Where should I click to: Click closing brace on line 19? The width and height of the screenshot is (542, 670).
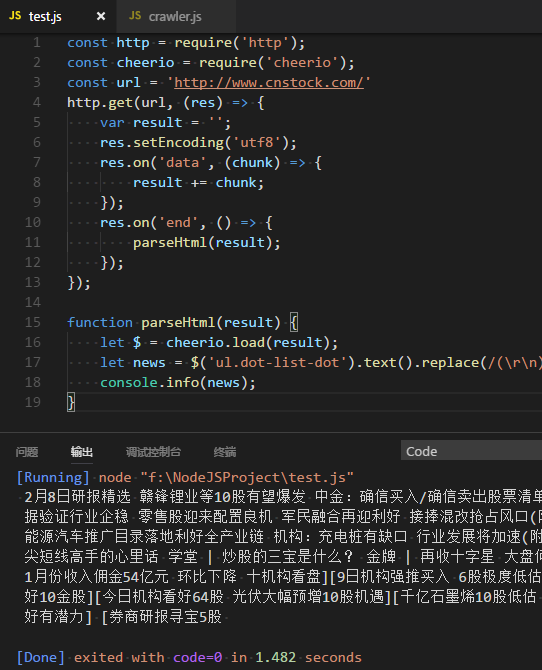(x=71, y=403)
